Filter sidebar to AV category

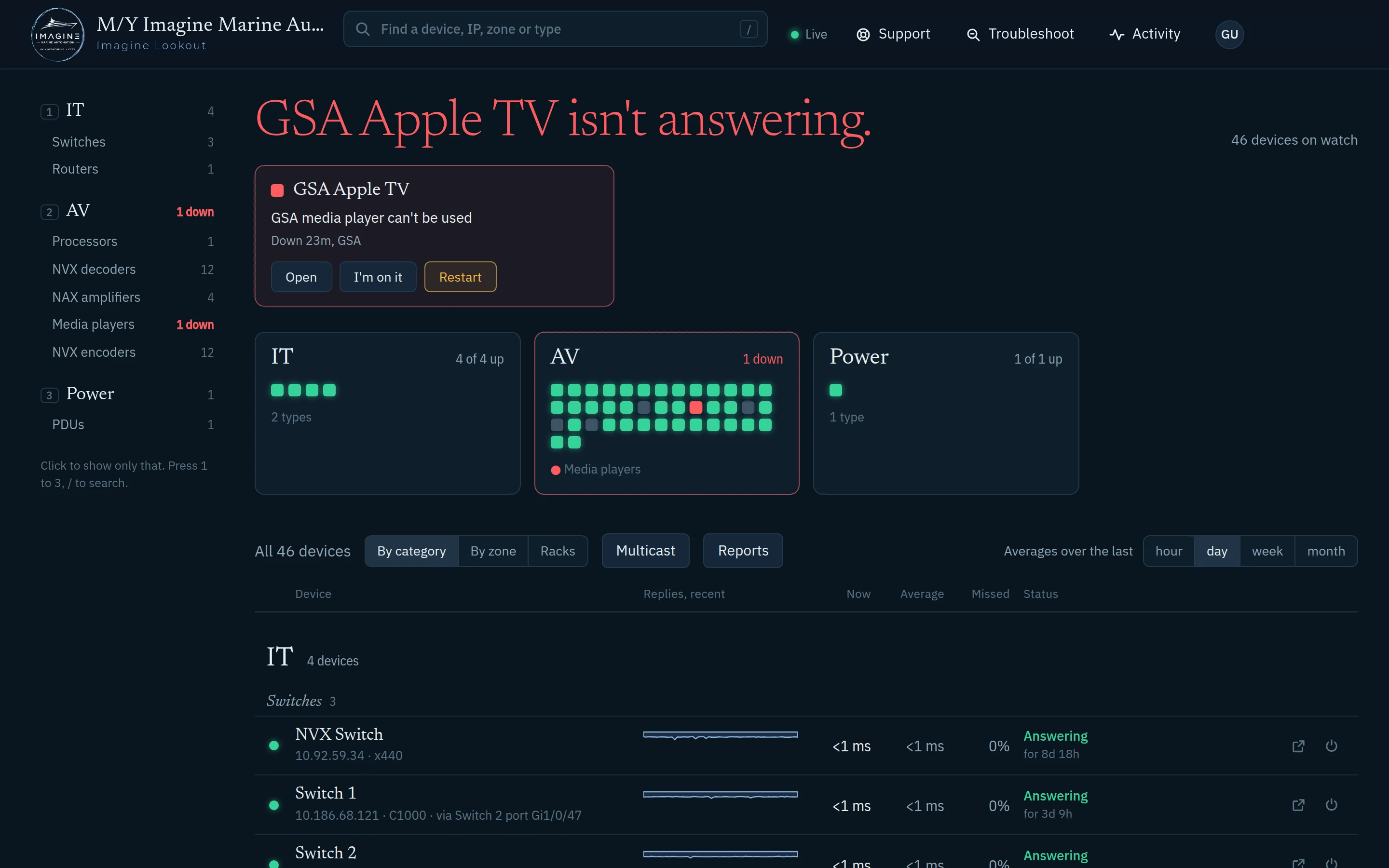(x=127, y=210)
